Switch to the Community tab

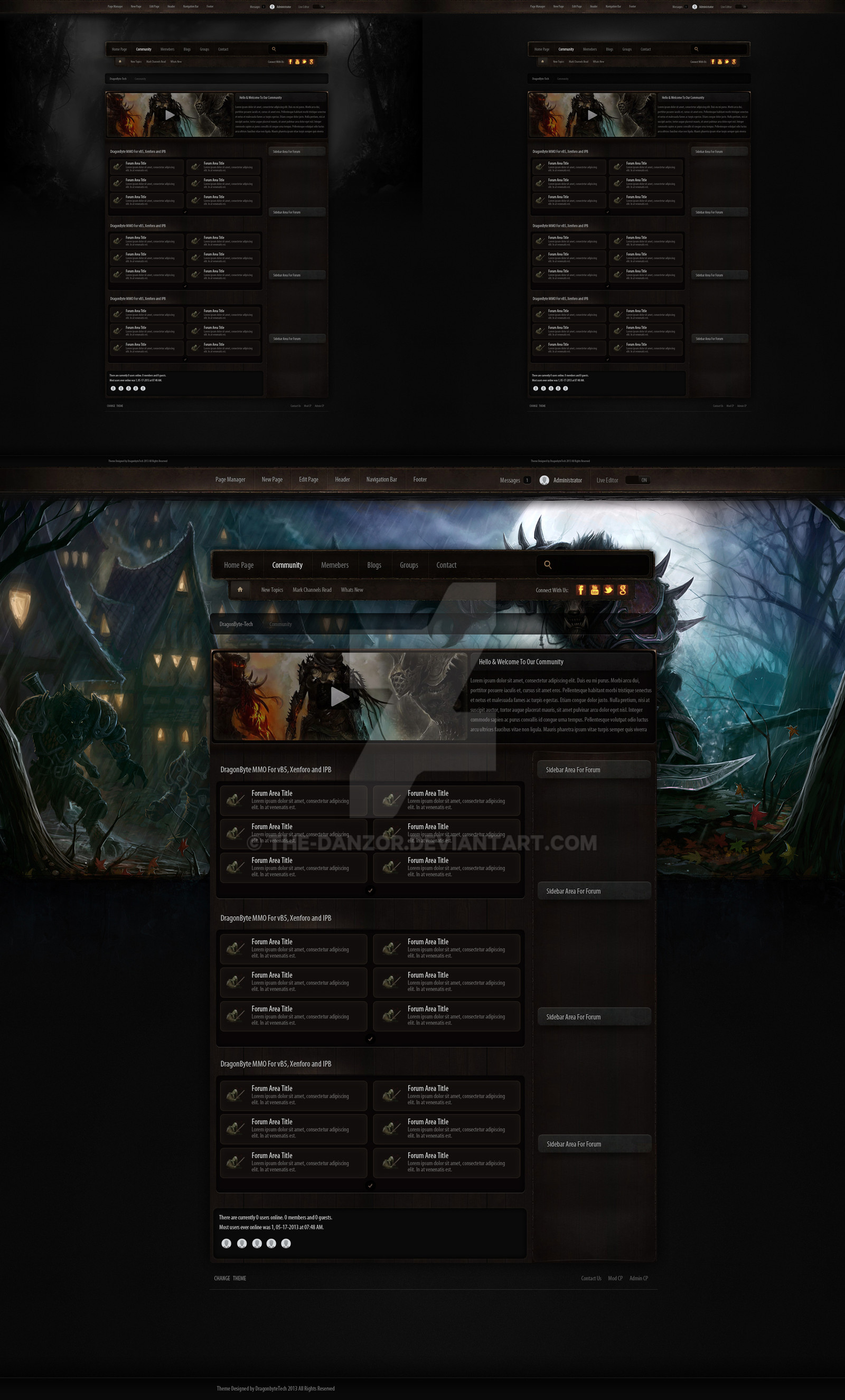(x=287, y=565)
